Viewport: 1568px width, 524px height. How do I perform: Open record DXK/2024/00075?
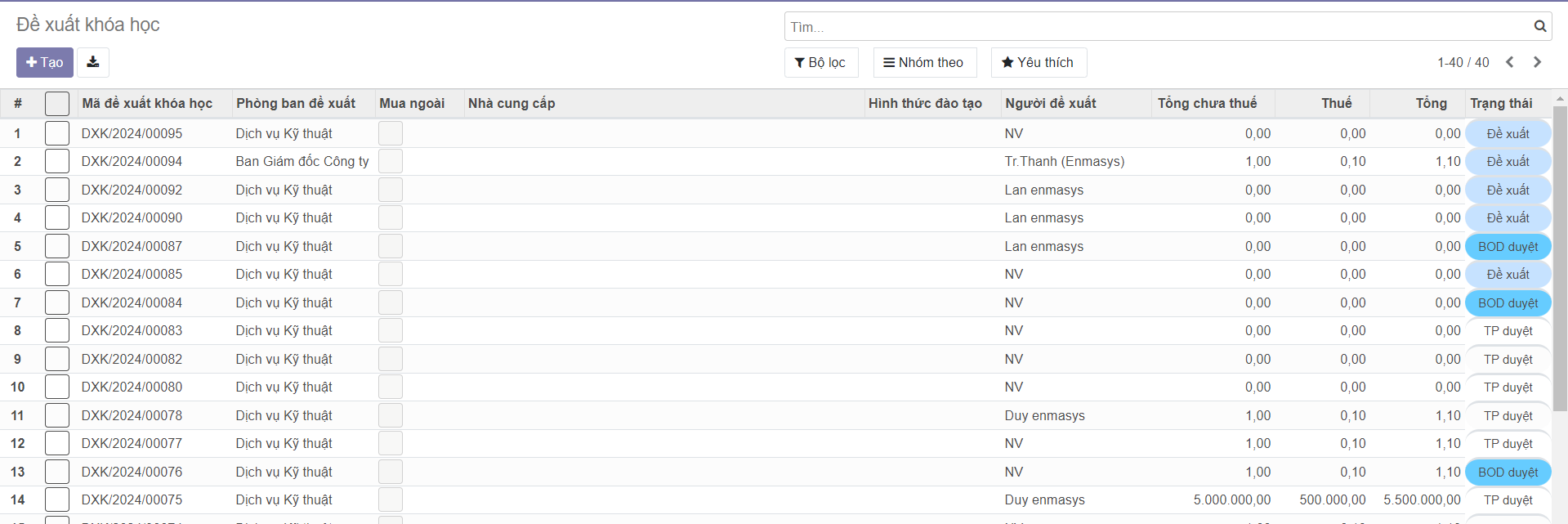pyautogui.click(x=132, y=499)
